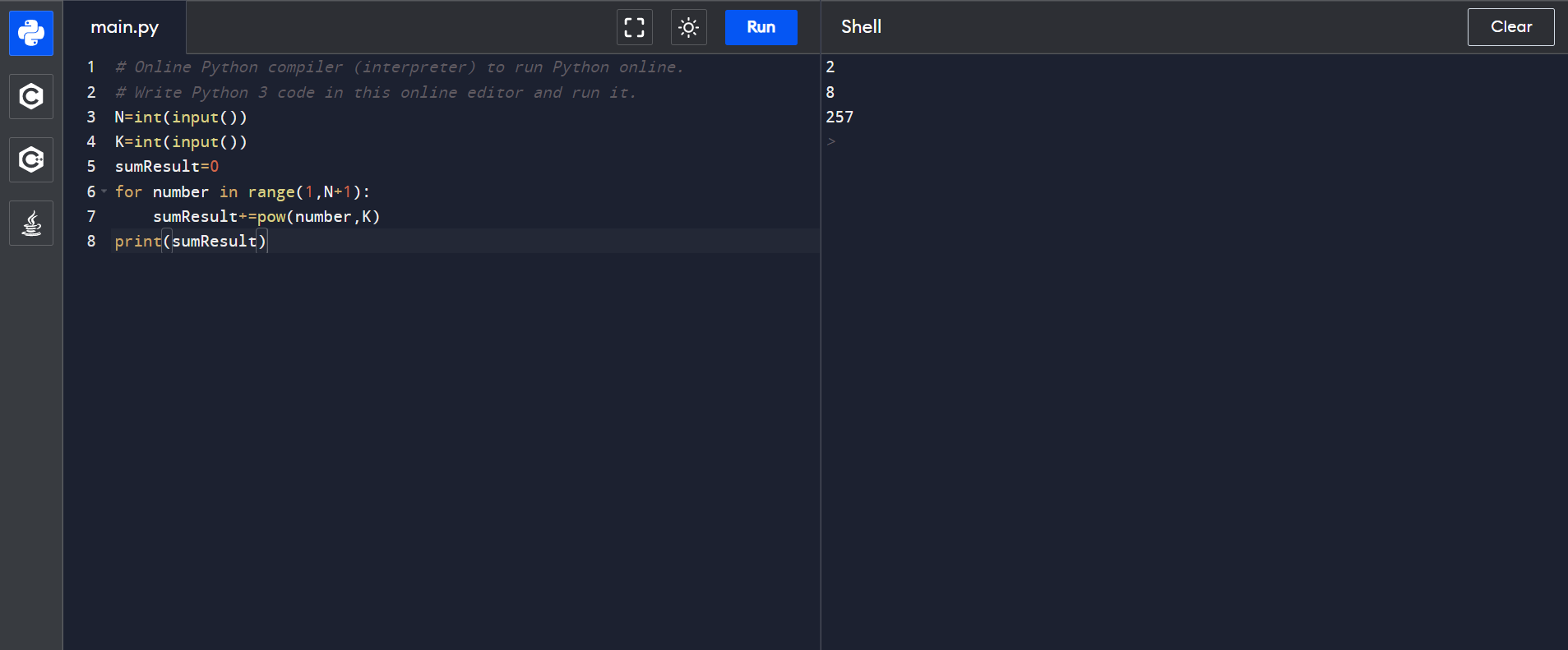The height and width of the screenshot is (650, 1568).
Task: Click the shell prompt after the output
Action: pos(832,142)
